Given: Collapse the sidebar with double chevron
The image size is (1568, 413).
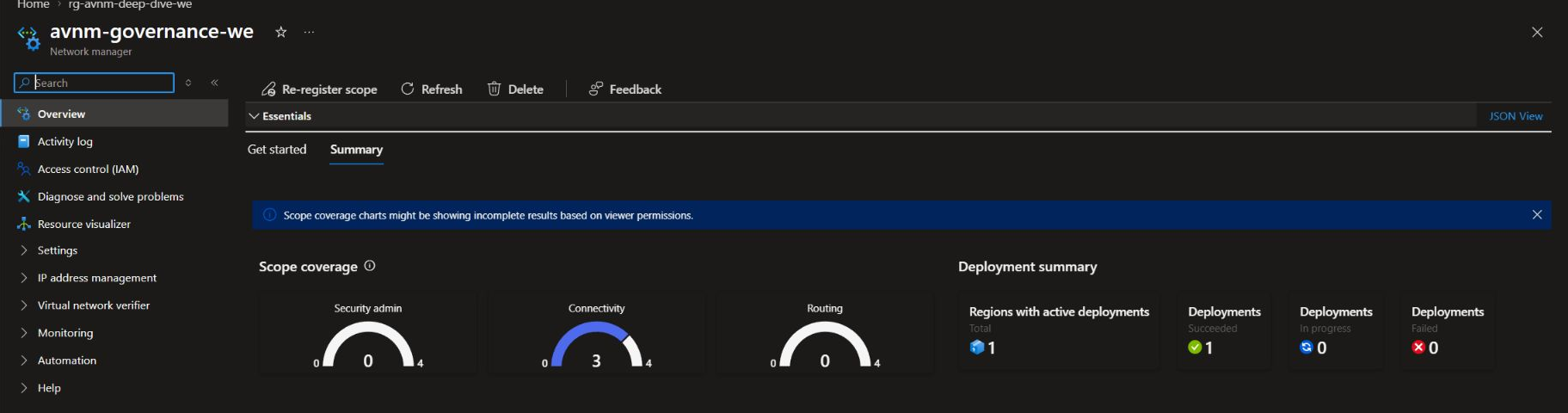Looking at the screenshot, I should coord(214,83).
